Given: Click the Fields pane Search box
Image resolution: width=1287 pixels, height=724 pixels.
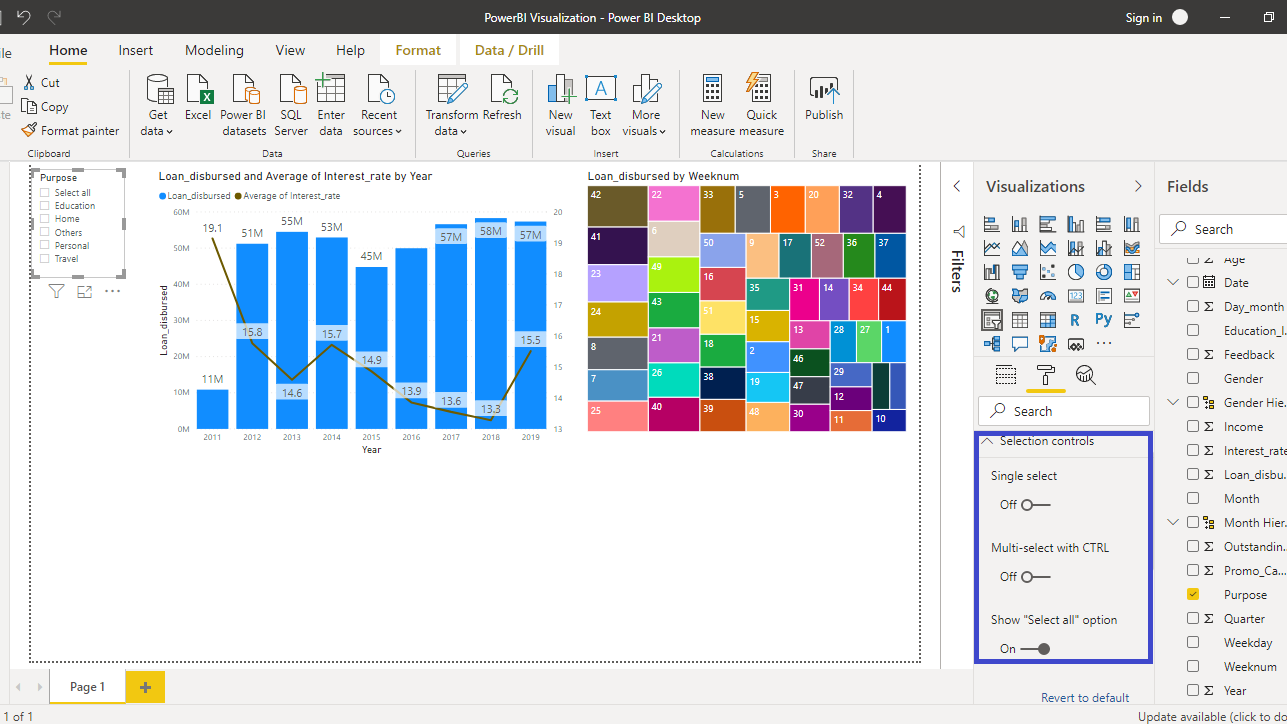Looking at the screenshot, I should (1223, 229).
